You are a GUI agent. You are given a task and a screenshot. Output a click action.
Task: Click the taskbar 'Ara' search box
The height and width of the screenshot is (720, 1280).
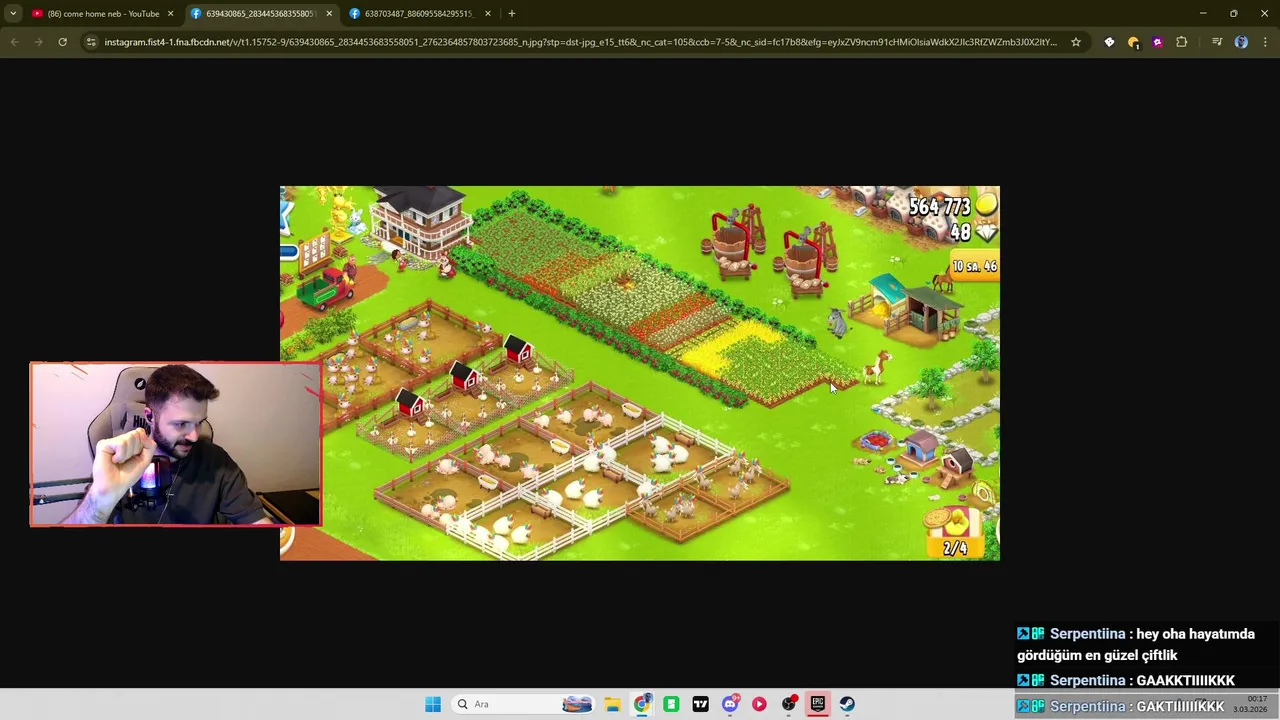tap(525, 704)
